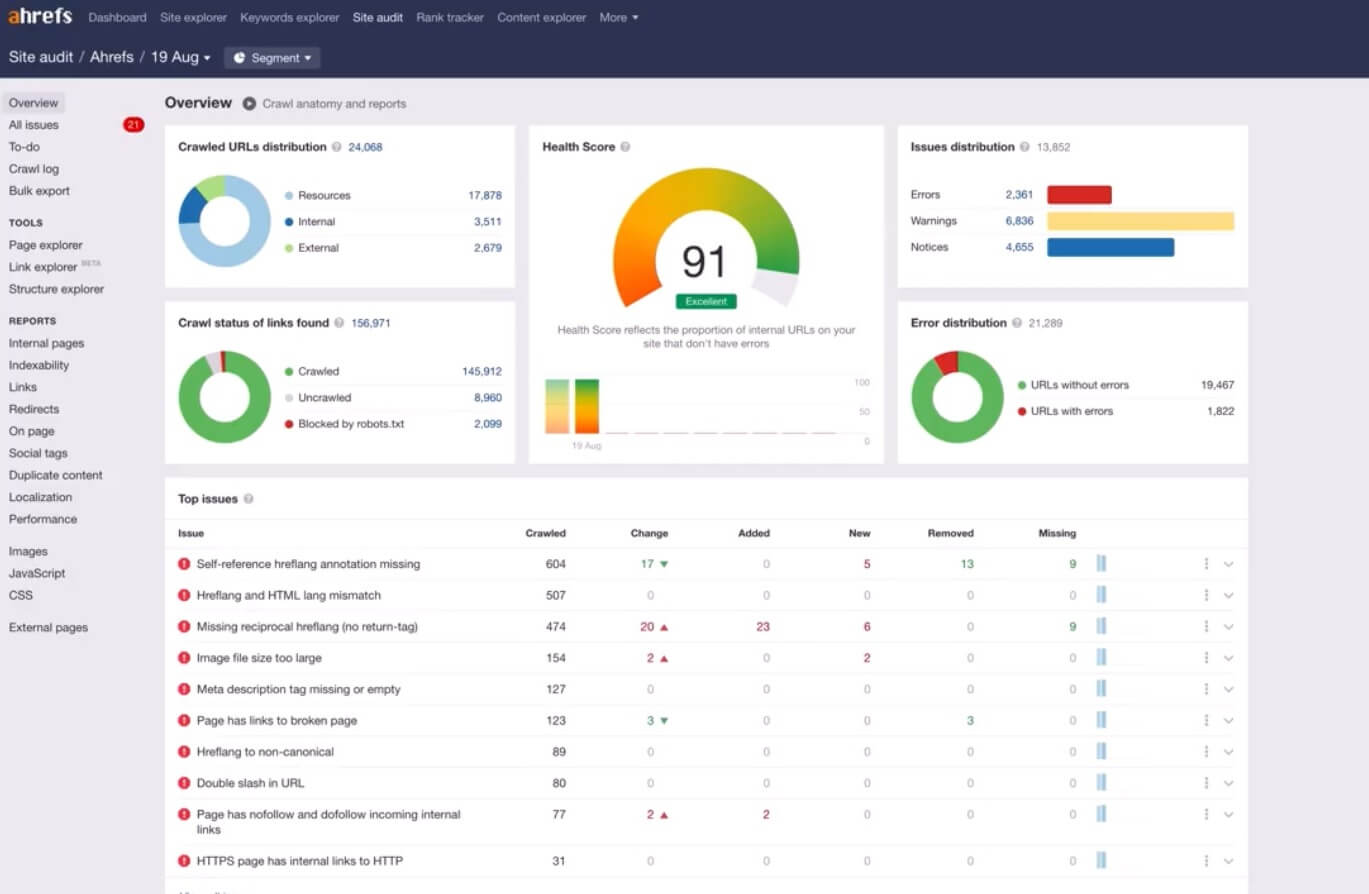Play the Crawl anatomy and reports video

click(x=249, y=103)
